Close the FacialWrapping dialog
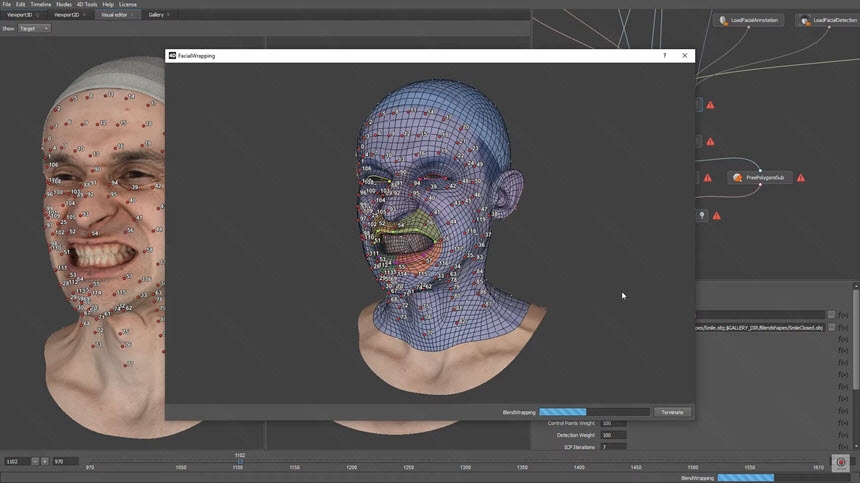 (x=684, y=55)
